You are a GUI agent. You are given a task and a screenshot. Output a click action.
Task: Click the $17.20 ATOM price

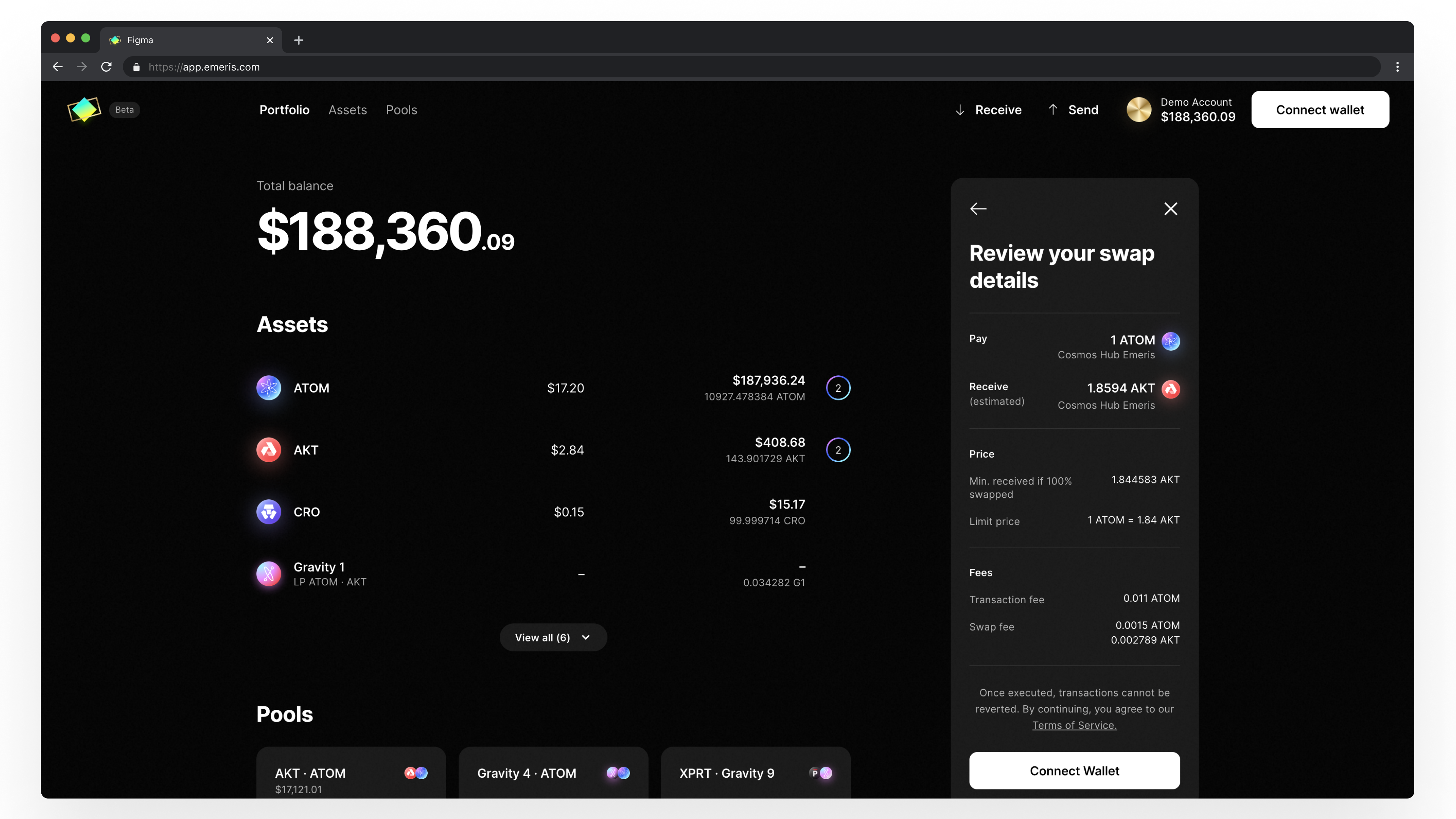[565, 388]
